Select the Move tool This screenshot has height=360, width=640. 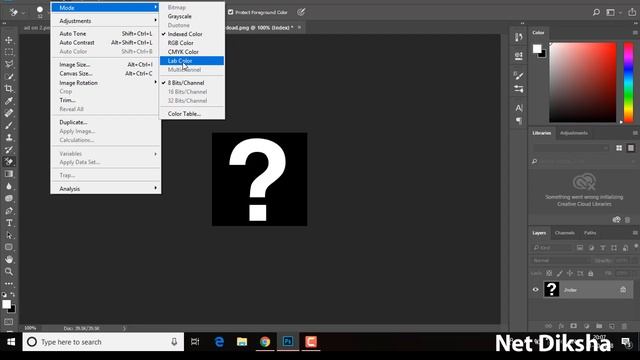pos(9,40)
